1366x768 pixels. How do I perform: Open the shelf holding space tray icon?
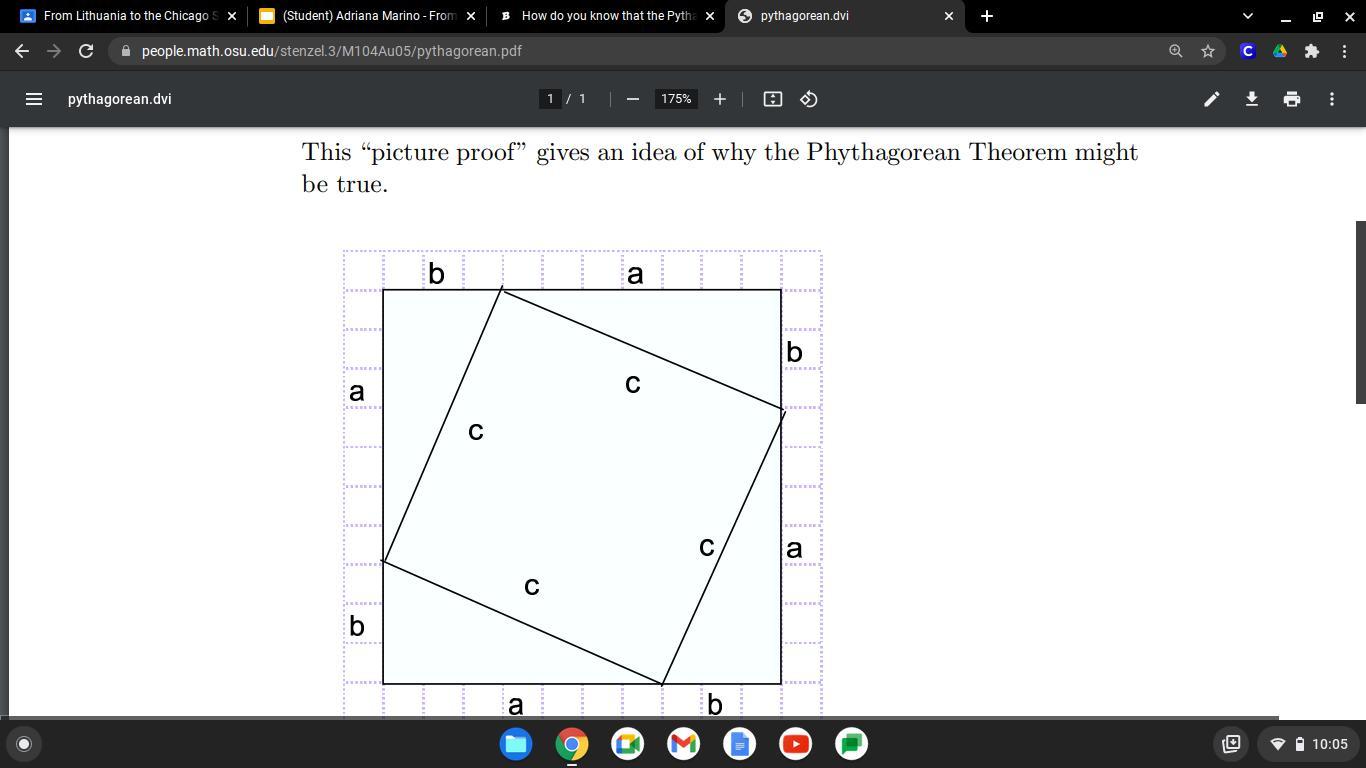click(x=1231, y=744)
